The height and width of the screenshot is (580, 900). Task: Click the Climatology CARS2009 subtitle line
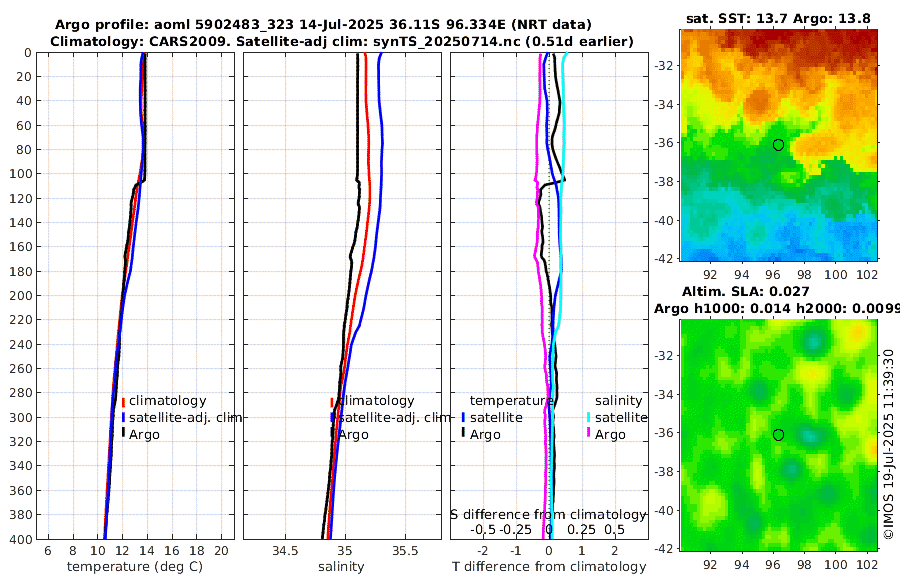coord(342,41)
